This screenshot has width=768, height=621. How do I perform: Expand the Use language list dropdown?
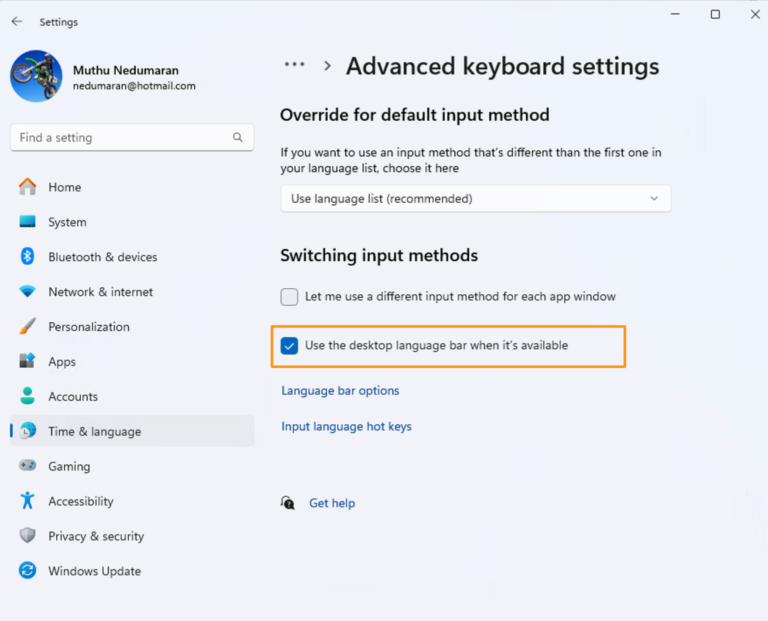[475, 199]
